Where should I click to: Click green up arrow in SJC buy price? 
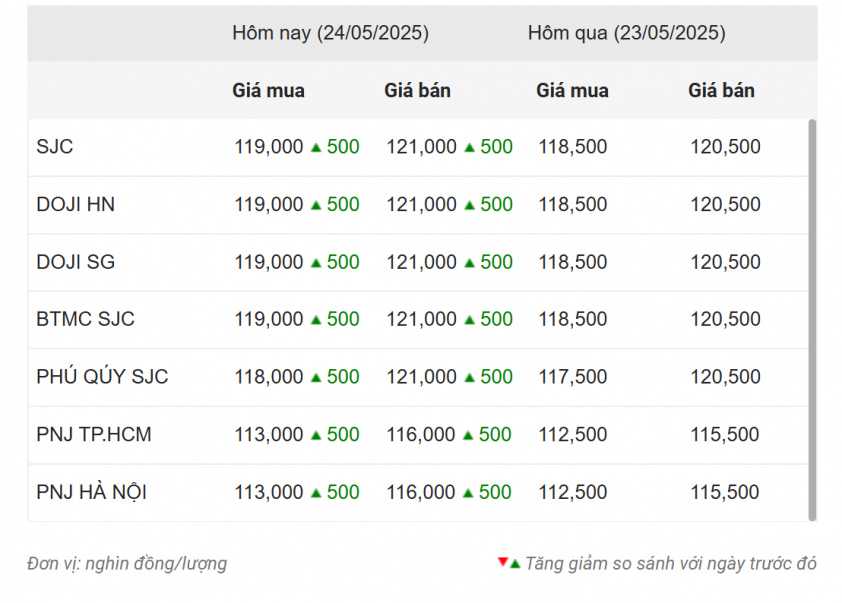pos(316,148)
